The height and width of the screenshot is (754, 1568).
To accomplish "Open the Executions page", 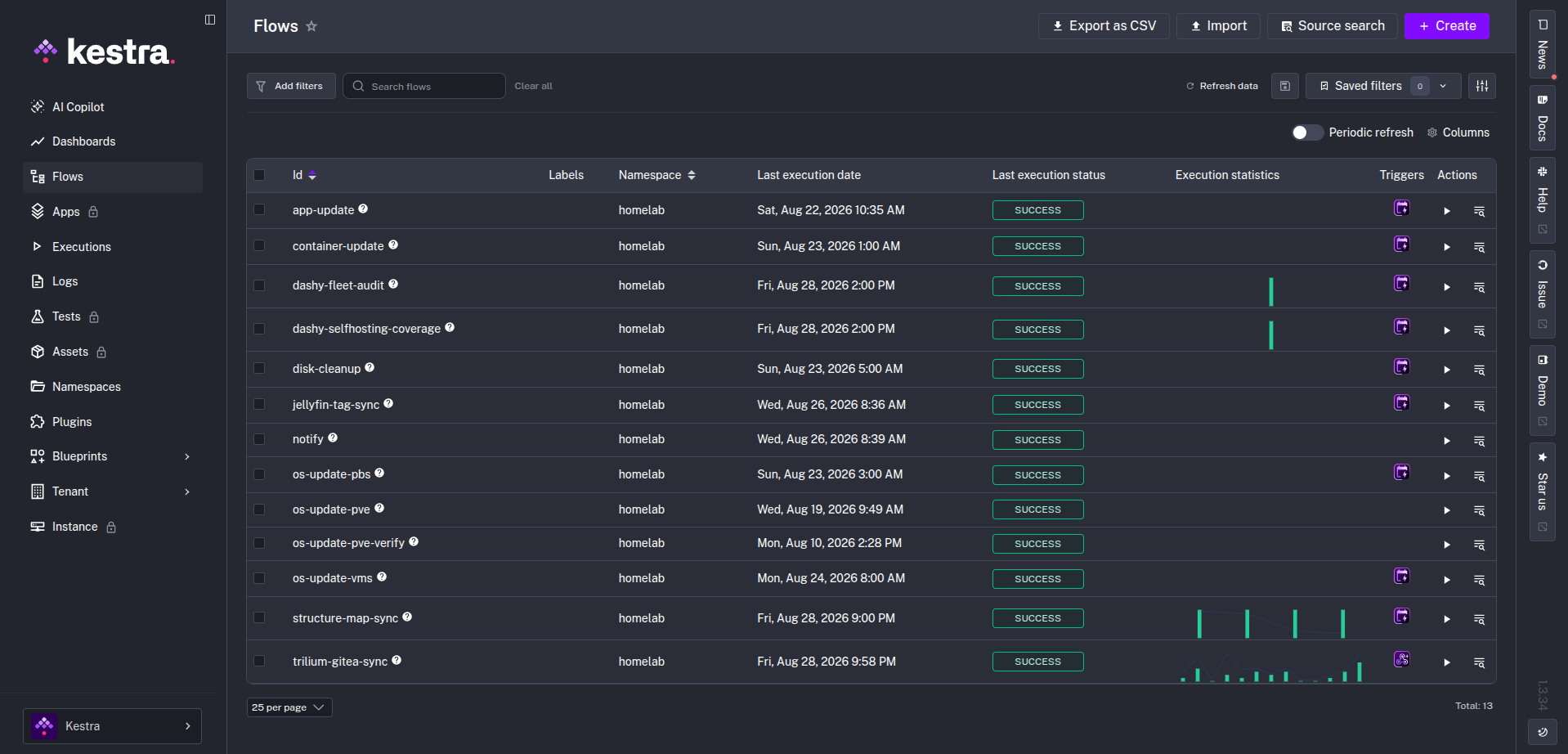I will [113, 247].
